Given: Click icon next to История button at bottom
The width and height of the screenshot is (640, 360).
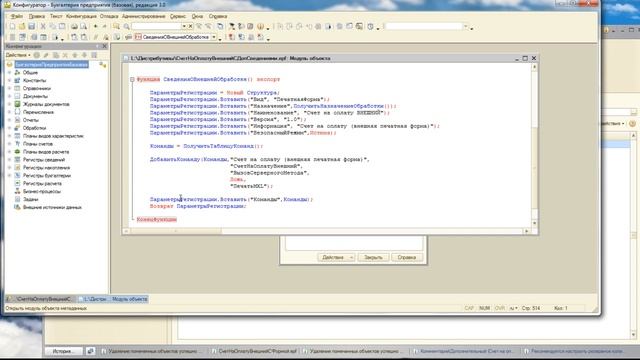Looking at the screenshot, I should pos(91,351).
